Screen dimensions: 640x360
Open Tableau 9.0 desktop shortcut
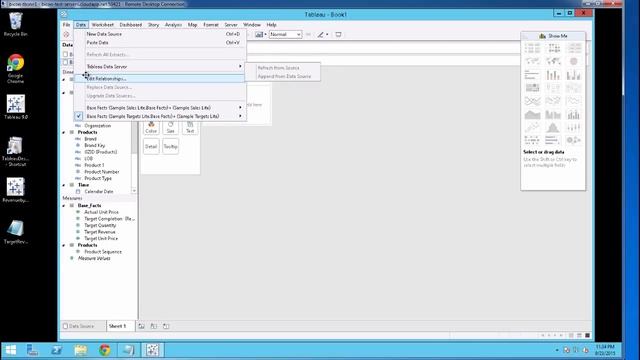(16, 107)
